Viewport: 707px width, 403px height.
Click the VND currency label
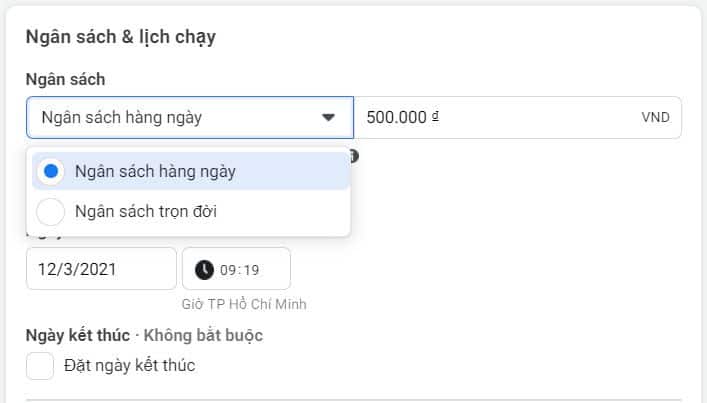pyautogui.click(x=655, y=117)
